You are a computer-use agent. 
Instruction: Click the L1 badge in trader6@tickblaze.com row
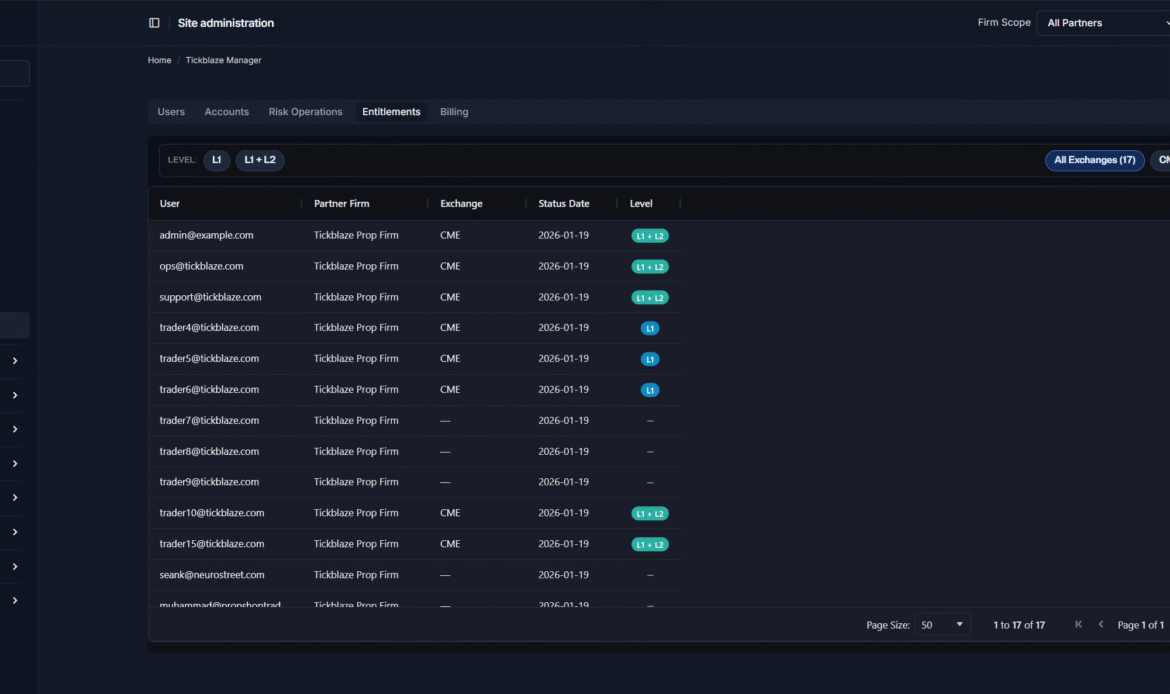click(x=650, y=390)
